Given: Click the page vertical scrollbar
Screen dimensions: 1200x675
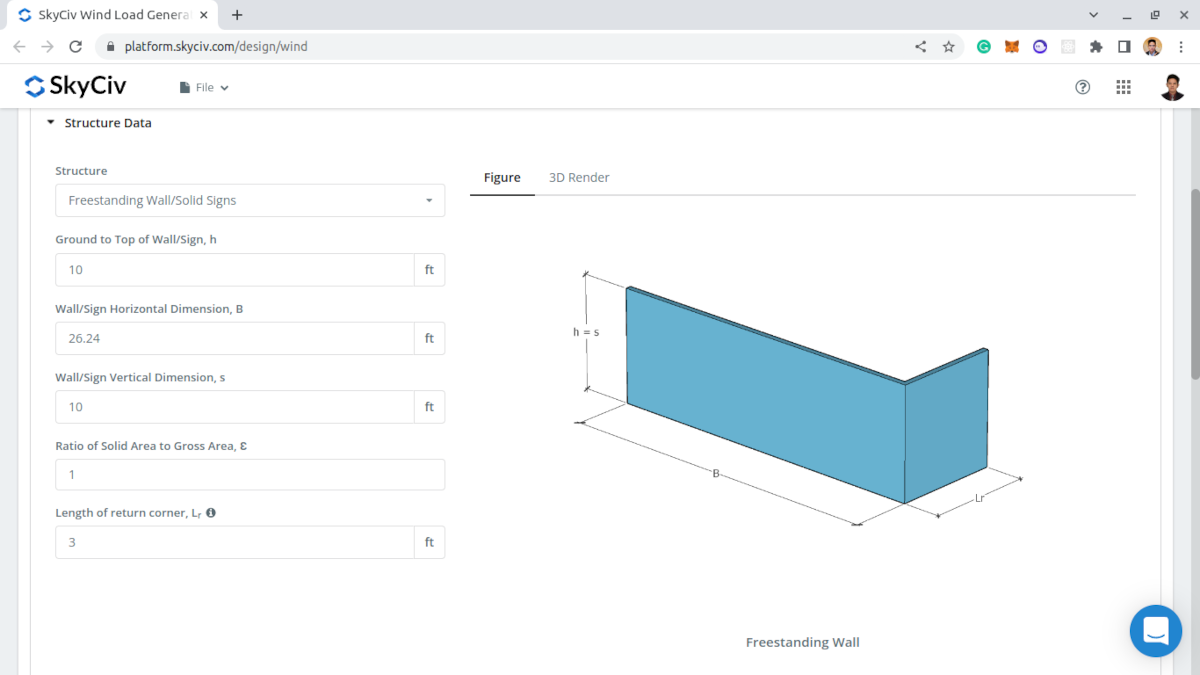Looking at the screenshot, I should point(1194,284).
